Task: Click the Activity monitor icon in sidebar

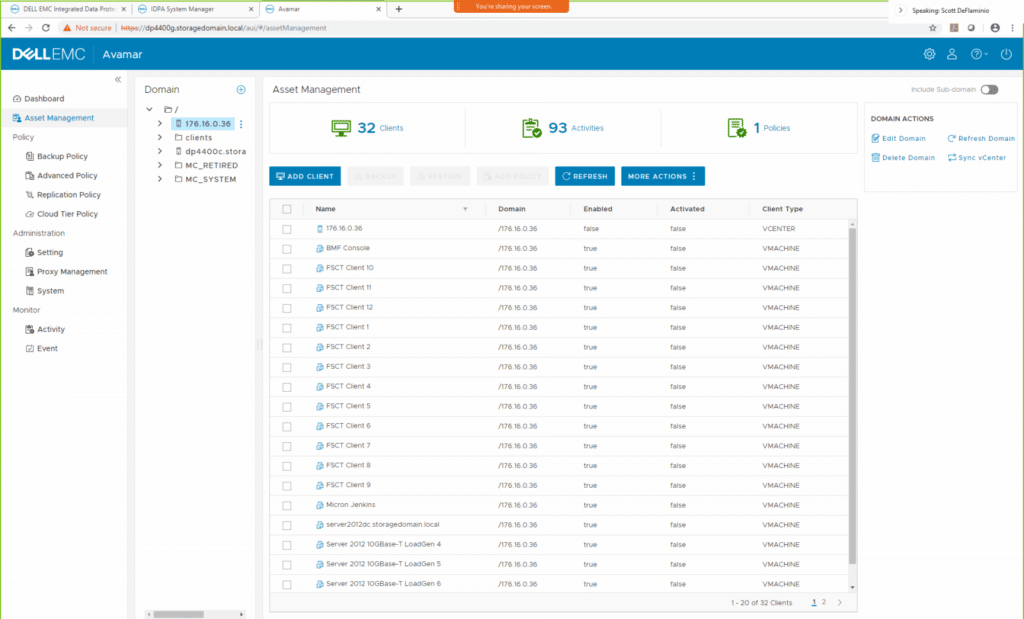Action: 29,329
